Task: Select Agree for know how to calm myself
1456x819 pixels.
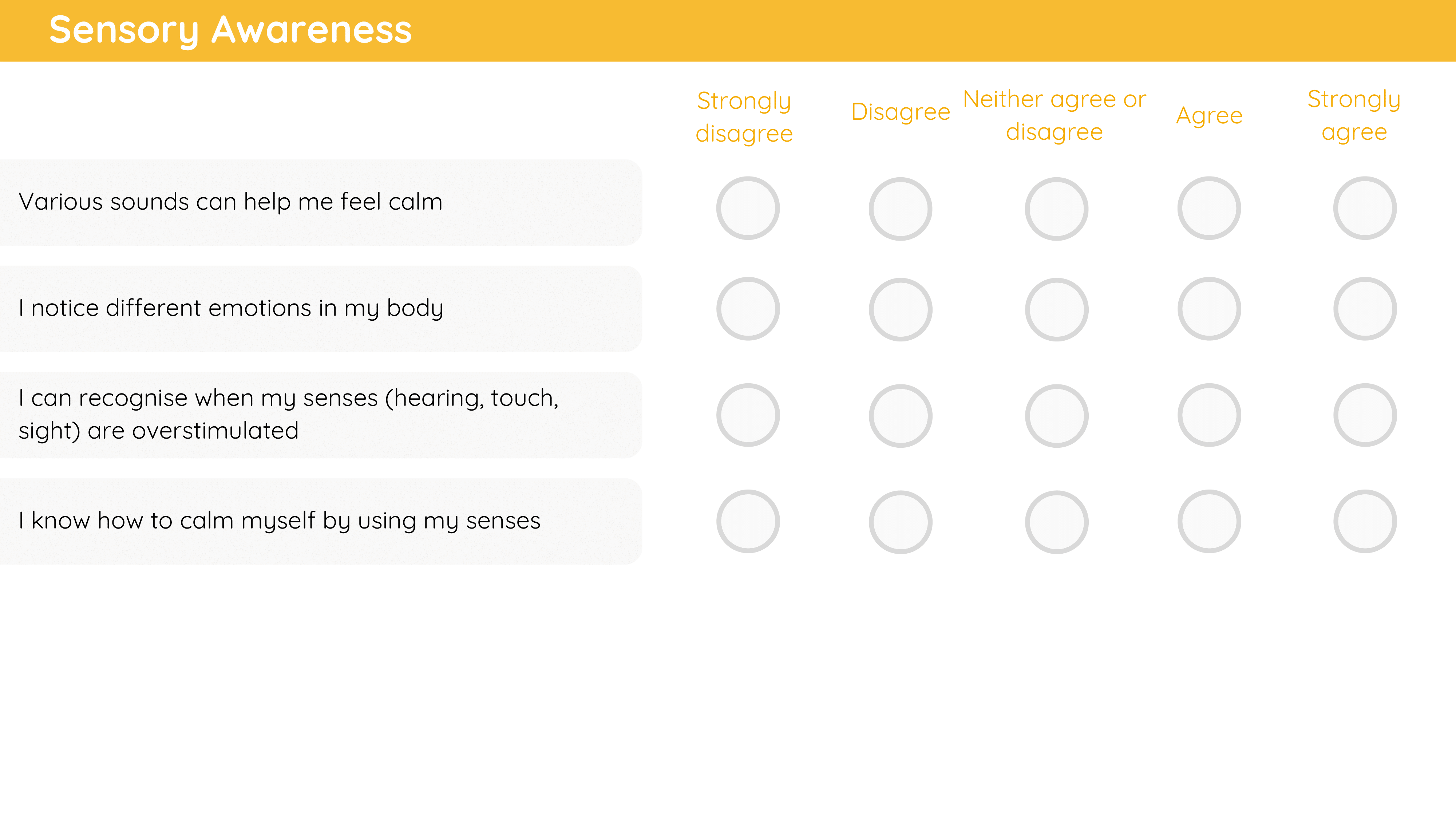Action: click(1209, 521)
